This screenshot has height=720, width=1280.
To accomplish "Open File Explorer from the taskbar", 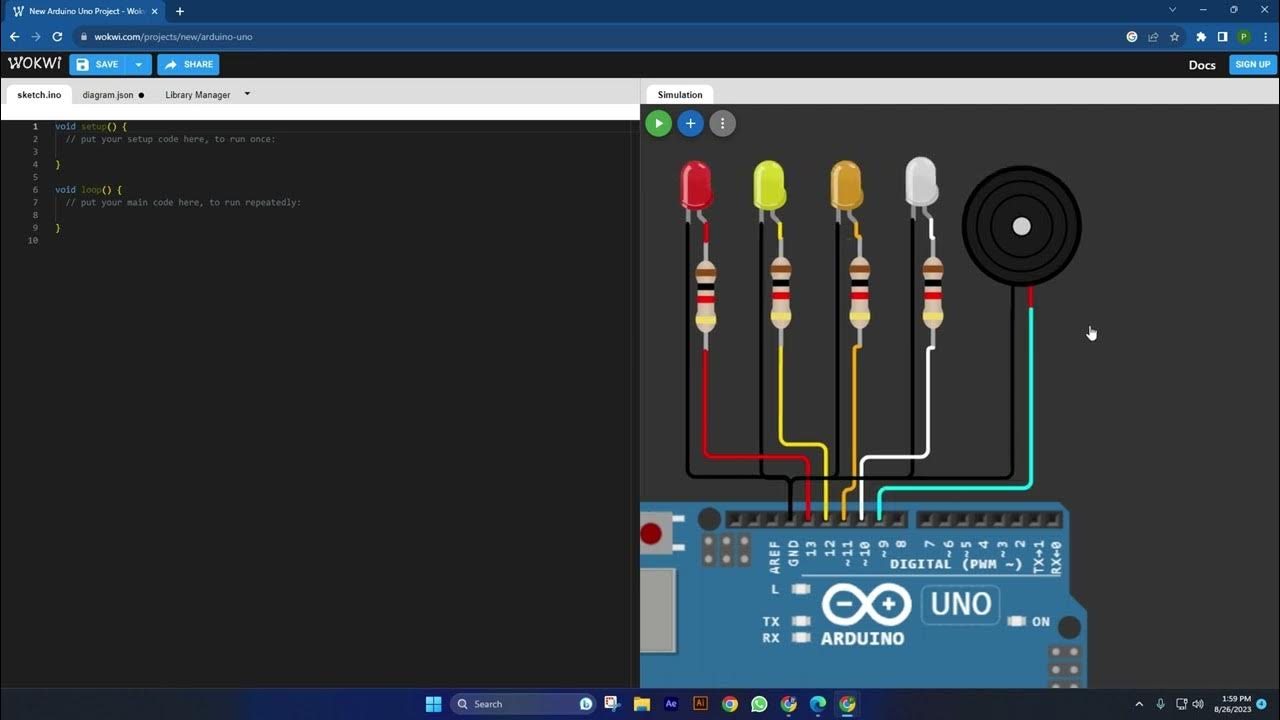I will [642, 704].
